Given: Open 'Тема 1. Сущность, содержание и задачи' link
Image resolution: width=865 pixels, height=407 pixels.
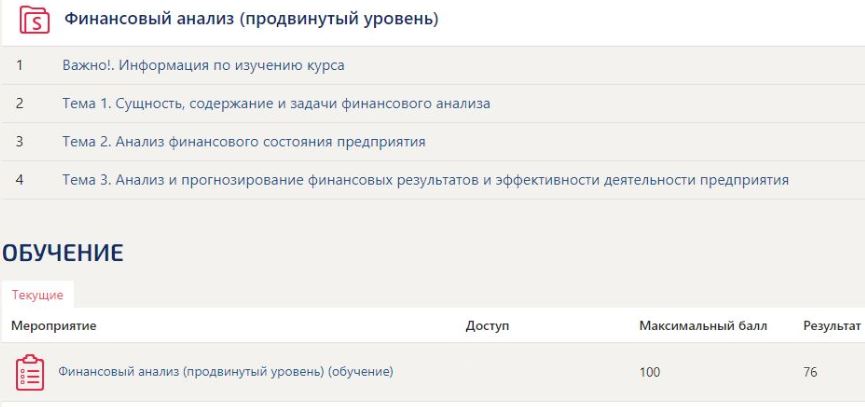Looking at the screenshot, I should (276, 103).
